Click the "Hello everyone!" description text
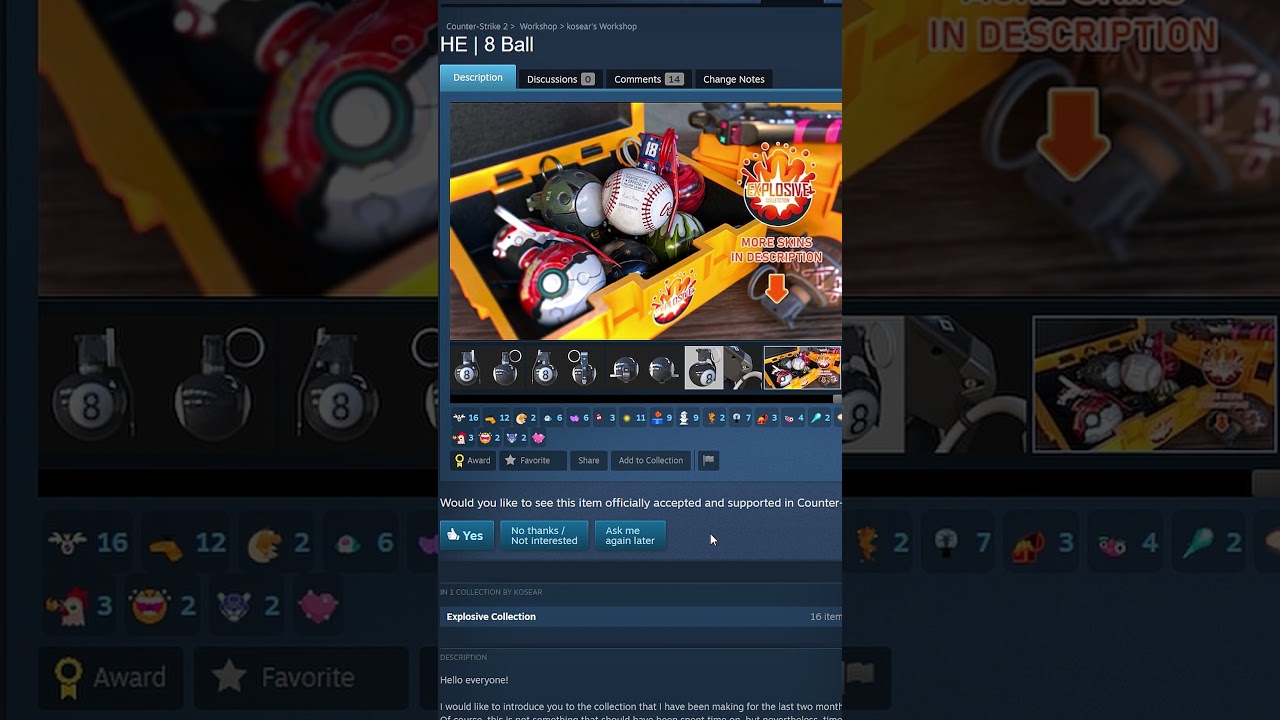Image resolution: width=1280 pixels, height=720 pixels. tap(474, 680)
